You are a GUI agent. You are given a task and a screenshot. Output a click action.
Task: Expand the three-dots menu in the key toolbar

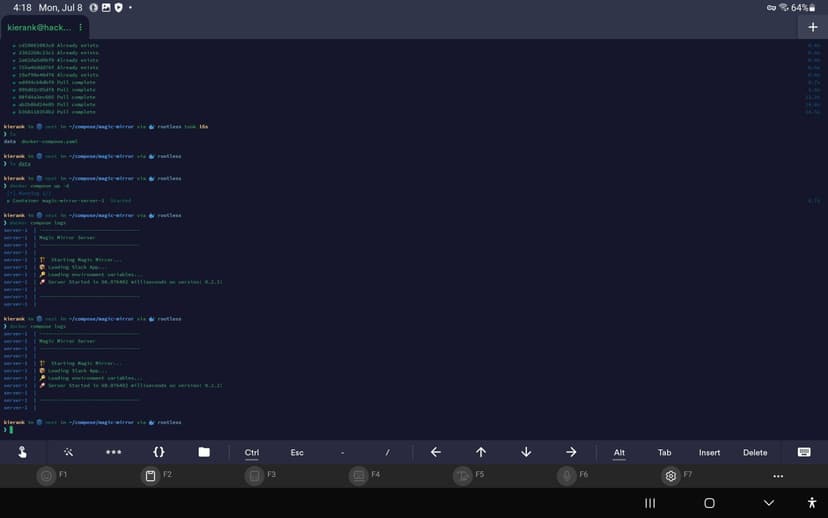[x=113, y=452]
